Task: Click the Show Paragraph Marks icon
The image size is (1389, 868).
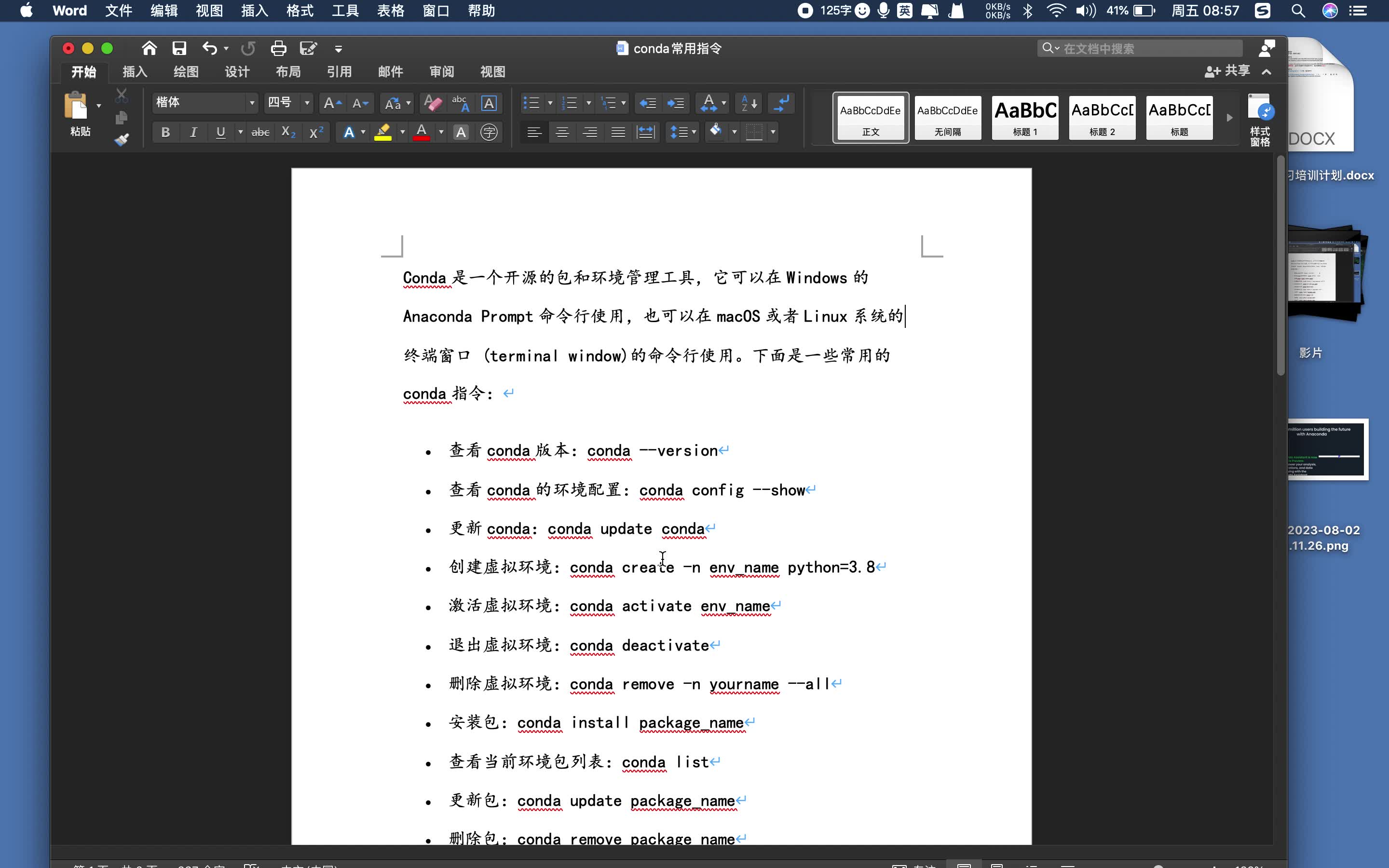Action: (x=781, y=103)
